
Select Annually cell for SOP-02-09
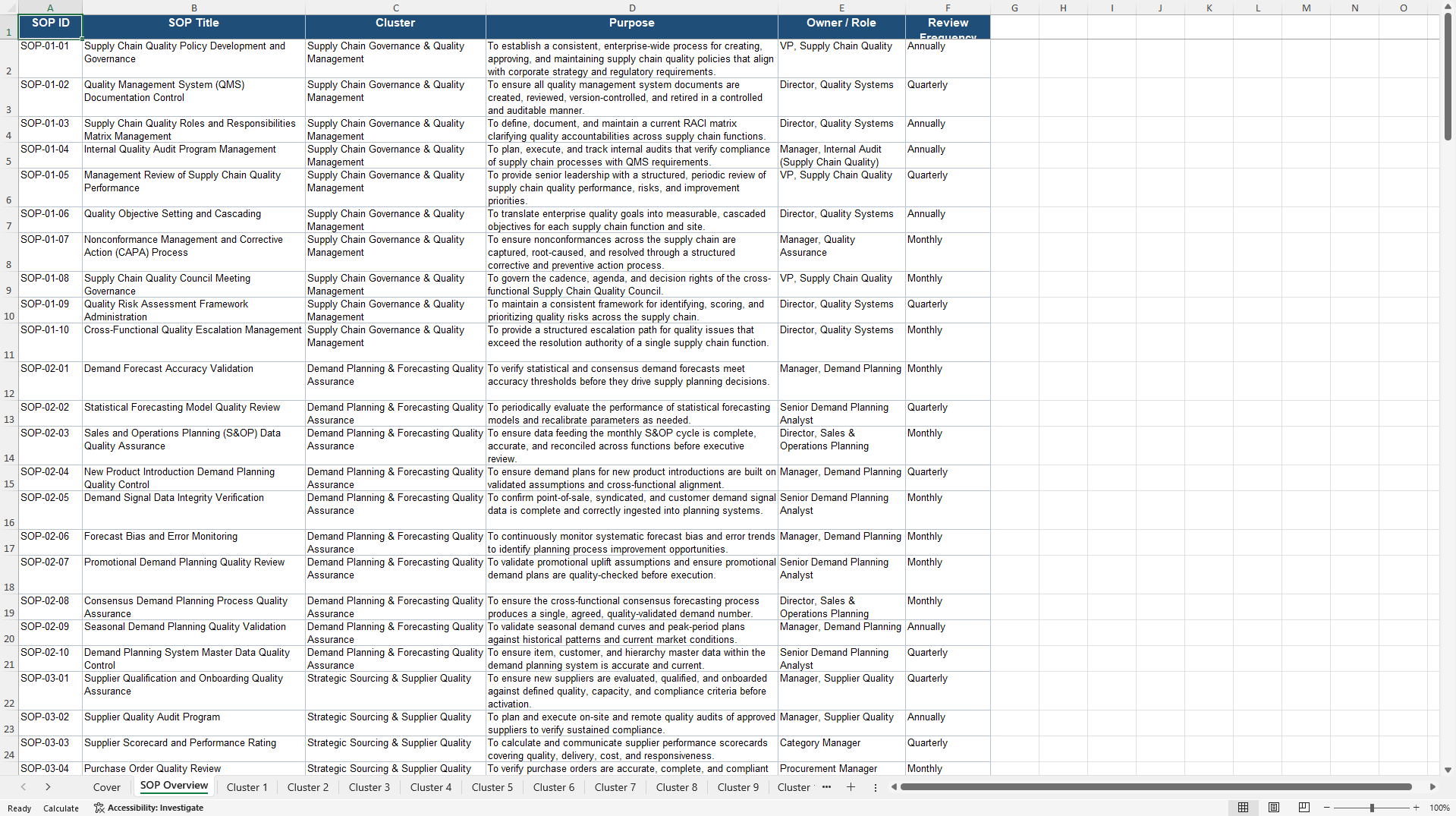pos(948,633)
